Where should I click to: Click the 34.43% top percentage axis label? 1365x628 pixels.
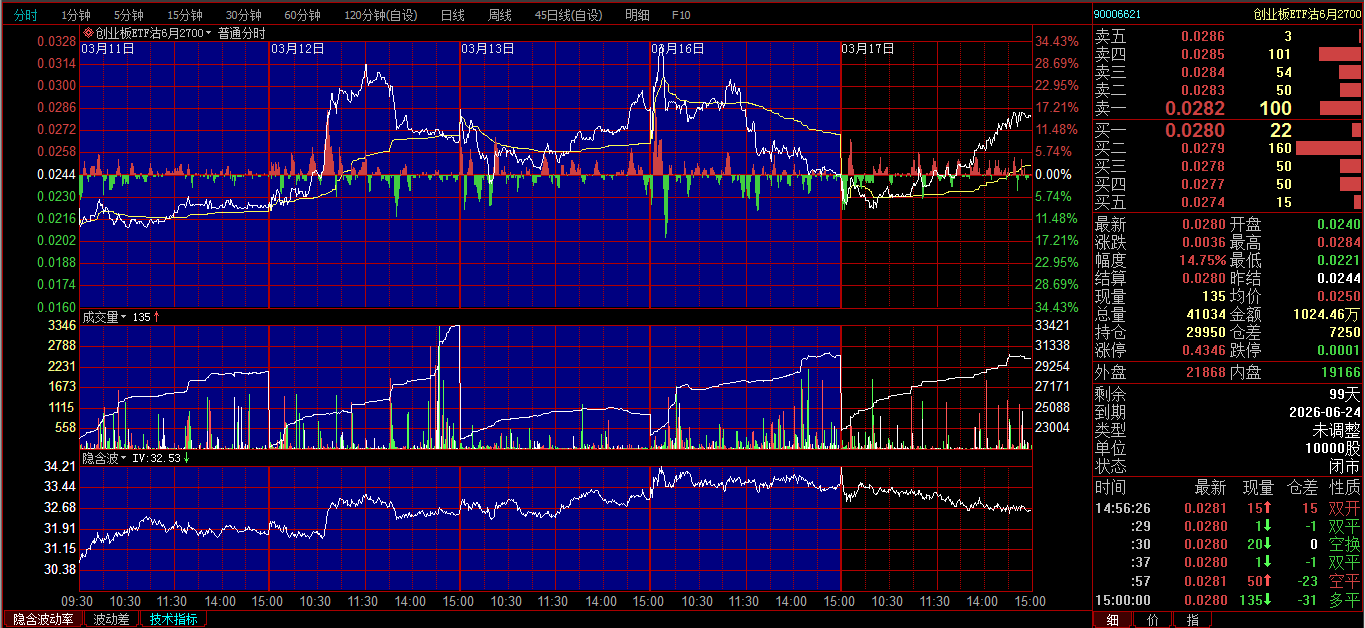[x=1057, y=41]
